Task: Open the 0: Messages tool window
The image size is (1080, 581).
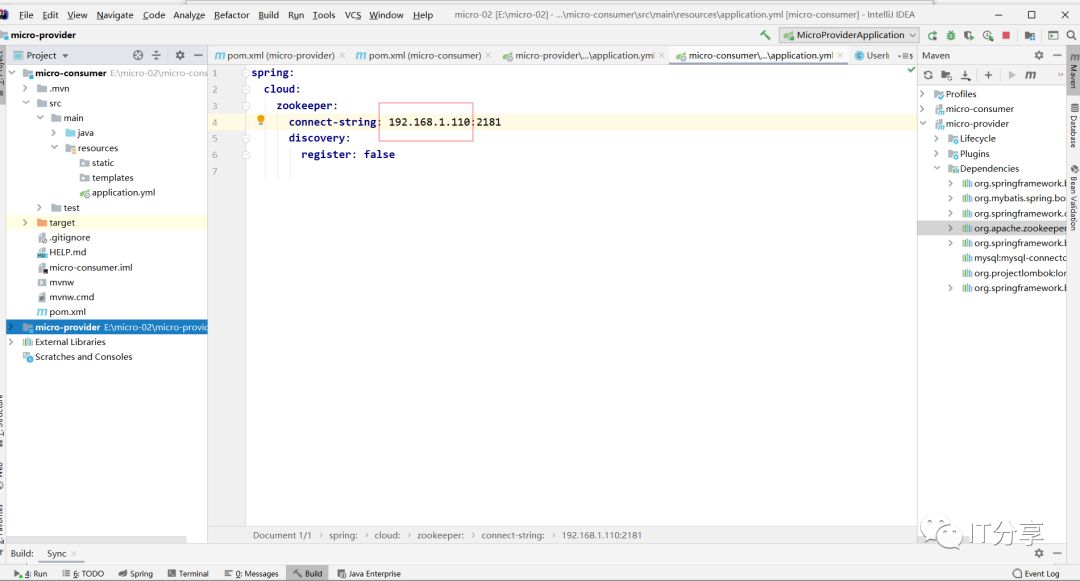Action: coord(251,573)
